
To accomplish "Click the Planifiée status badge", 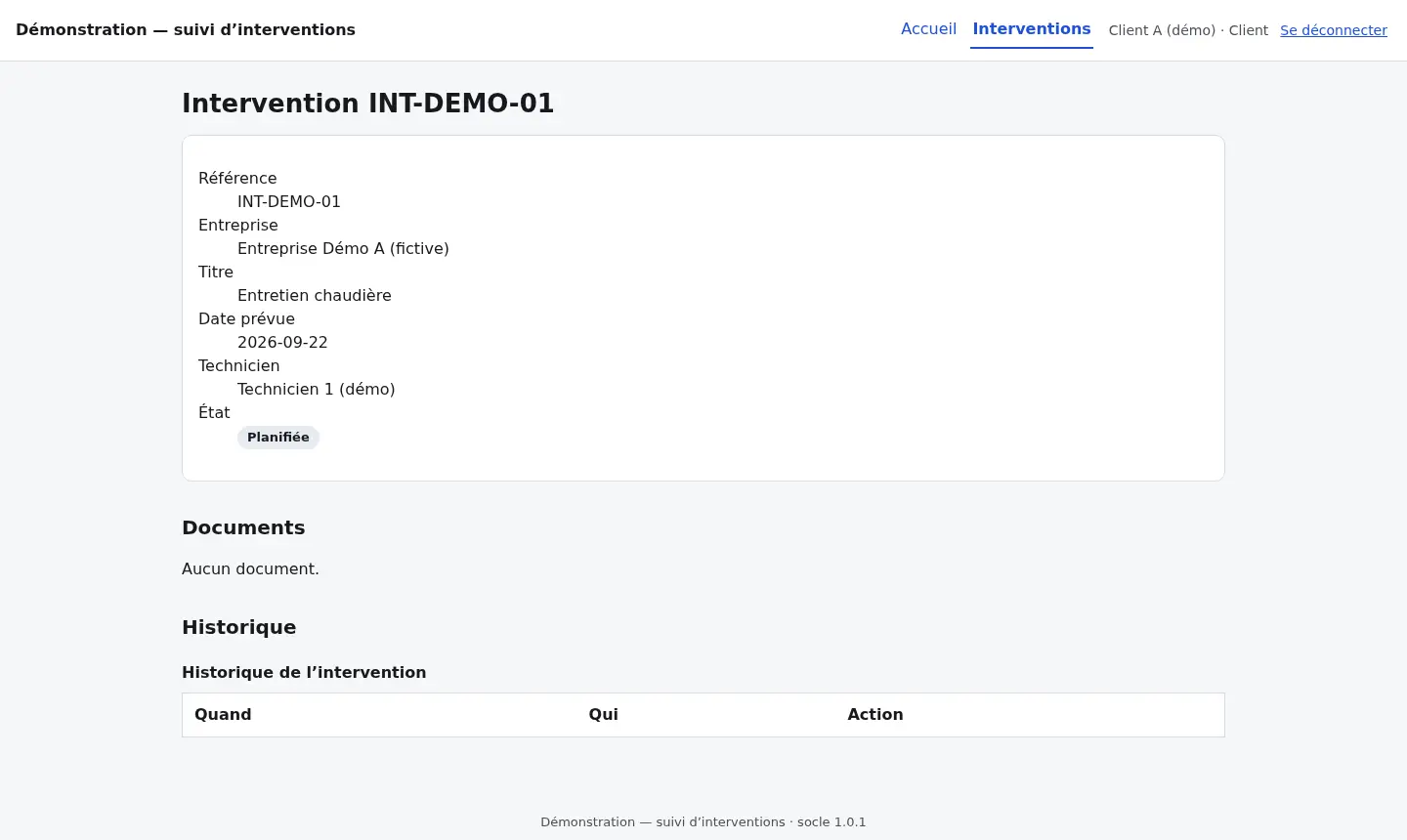I will tap(278, 438).
